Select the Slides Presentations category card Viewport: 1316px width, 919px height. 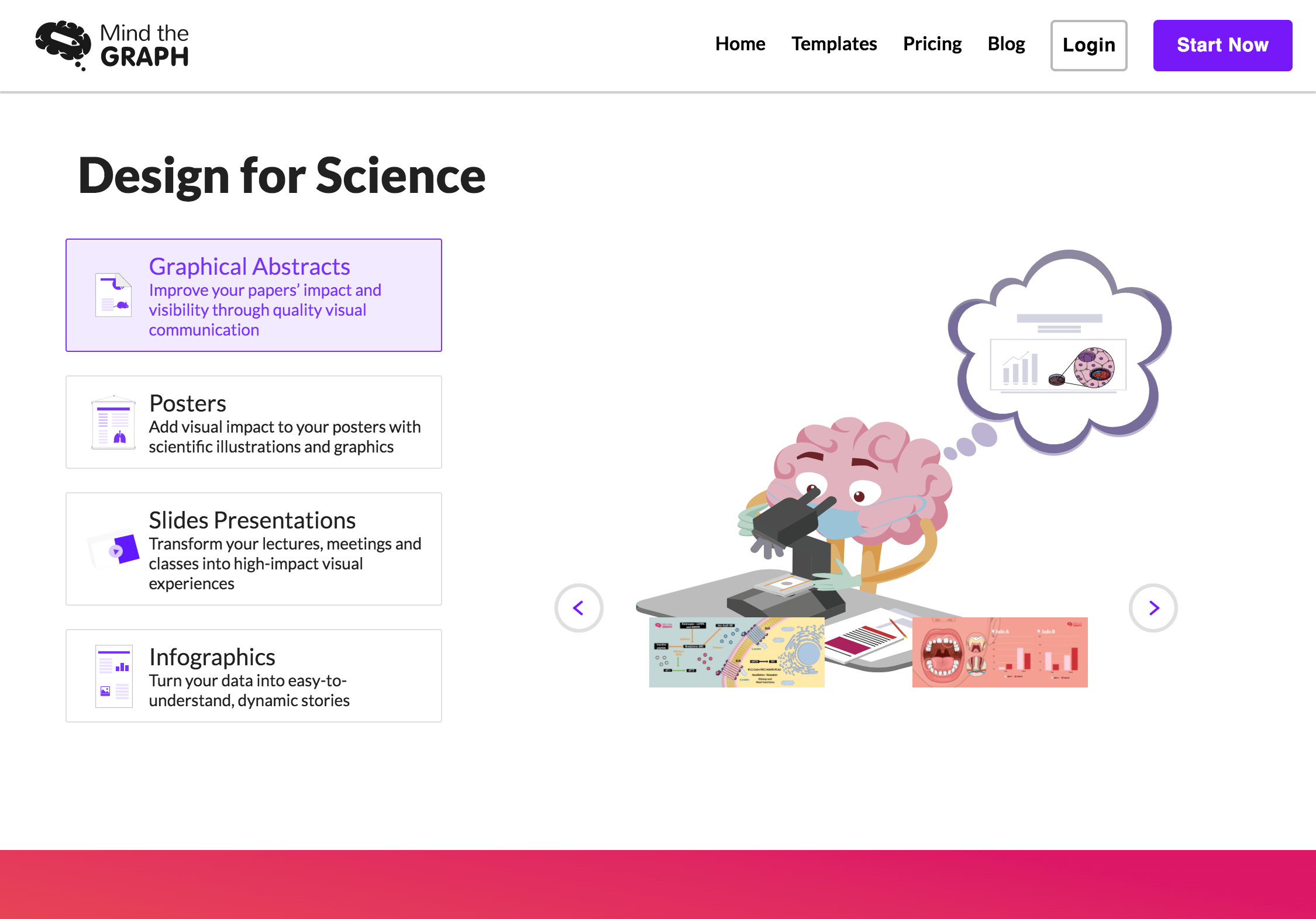point(253,550)
